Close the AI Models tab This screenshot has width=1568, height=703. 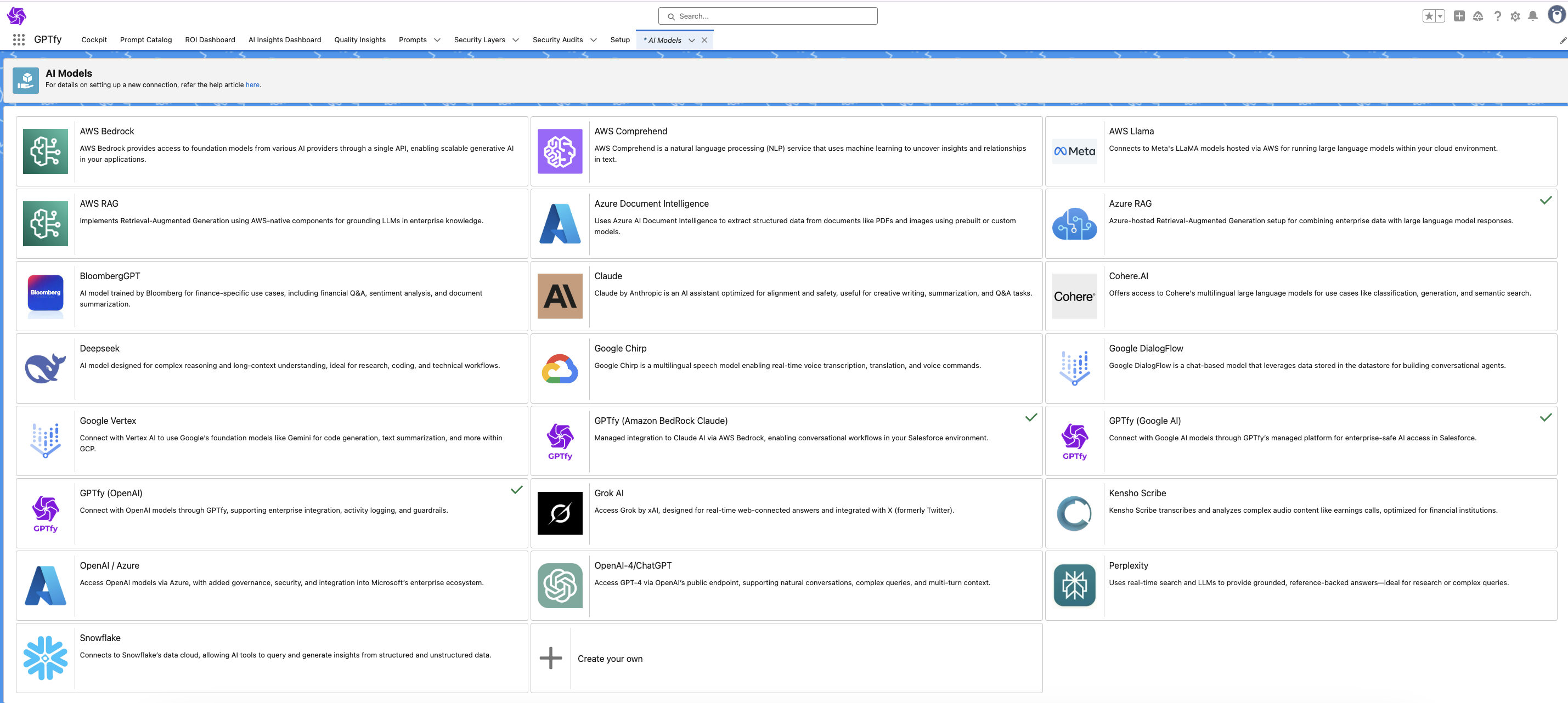(704, 40)
